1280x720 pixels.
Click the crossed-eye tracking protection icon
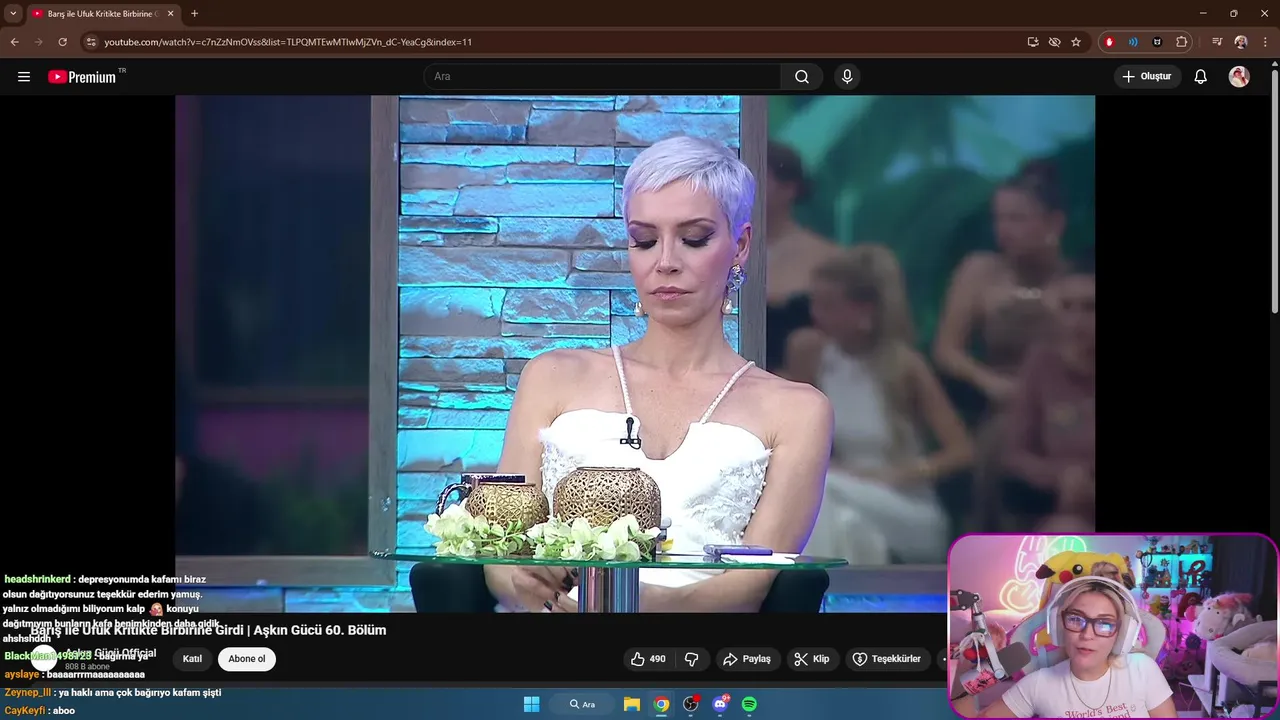click(x=1054, y=42)
